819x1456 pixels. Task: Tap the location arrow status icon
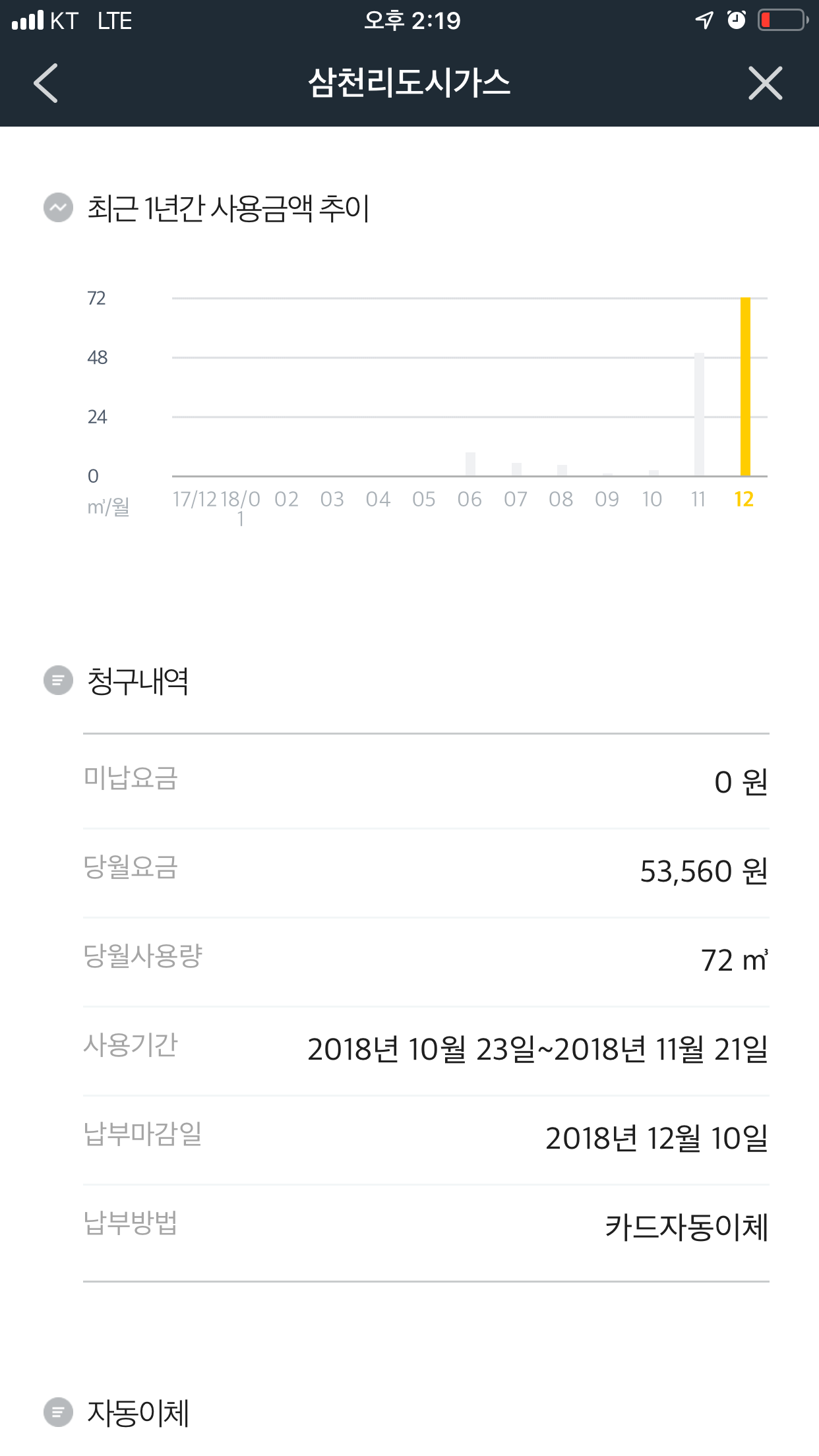[x=704, y=20]
